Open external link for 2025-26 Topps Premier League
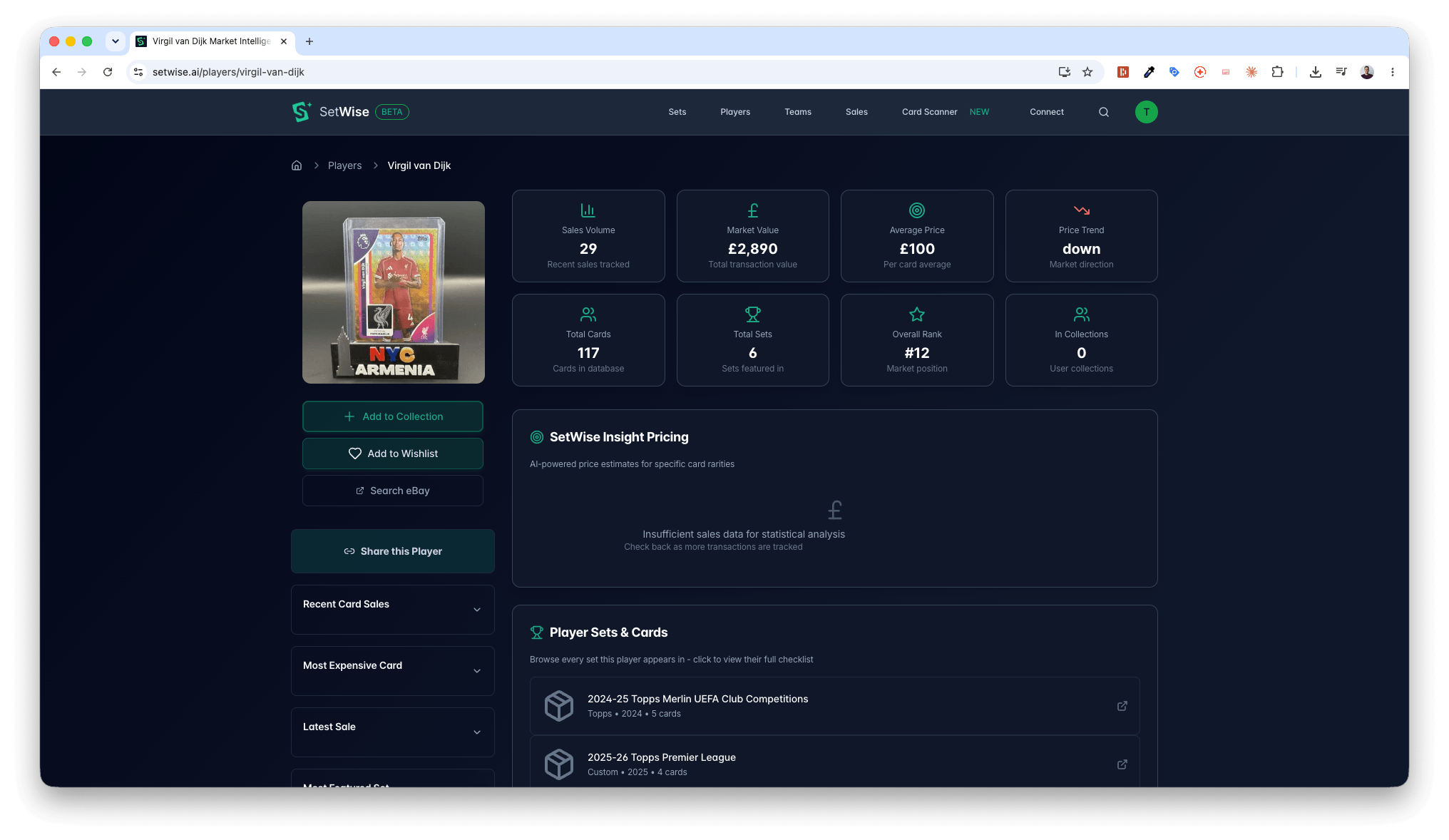This screenshot has height=840, width=1449. click(1122, 764)
